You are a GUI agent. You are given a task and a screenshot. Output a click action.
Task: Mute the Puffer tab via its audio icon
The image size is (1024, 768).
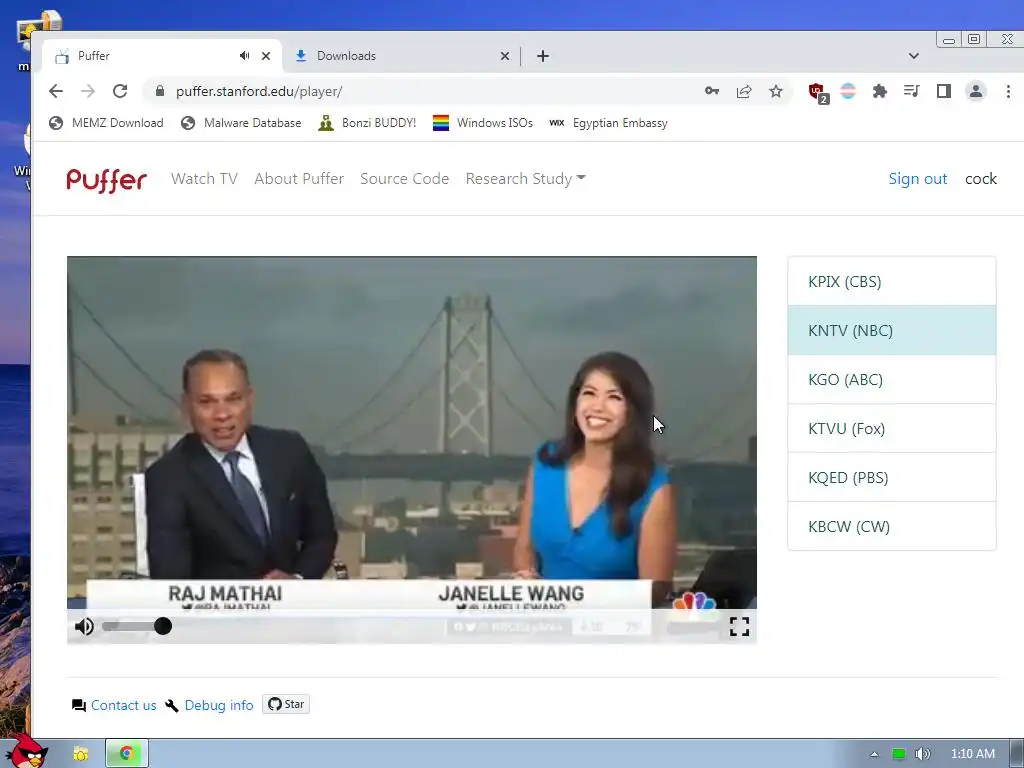[x=244, y=56]
